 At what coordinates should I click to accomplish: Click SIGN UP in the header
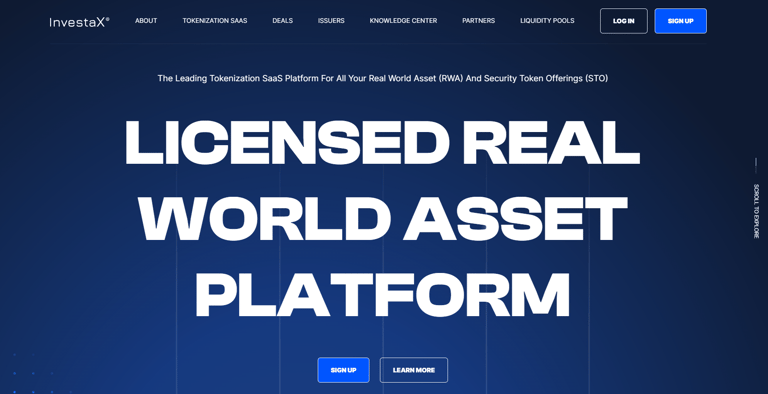pyautogui.click(x=680, y=21)
